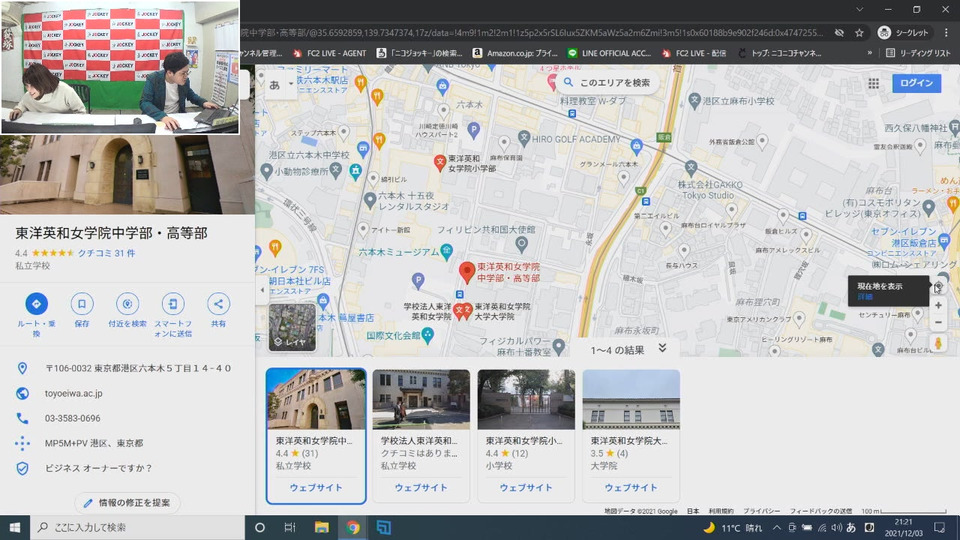Click the Search nearby icon
This screenshot has width=960, height=540.
click(127, 304)
